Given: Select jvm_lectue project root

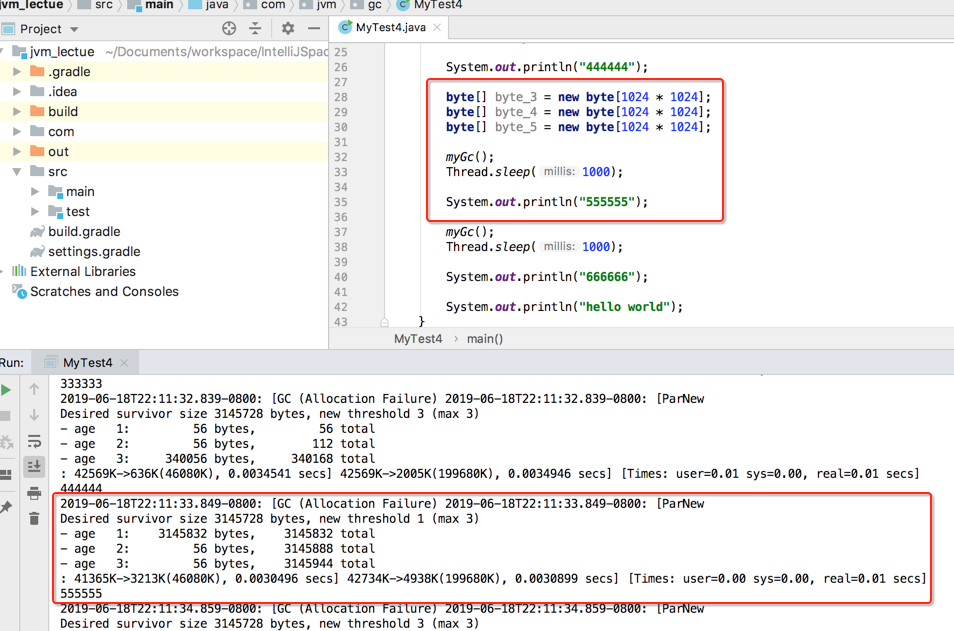Looking at the screenshot, I should tap(61, 52).
